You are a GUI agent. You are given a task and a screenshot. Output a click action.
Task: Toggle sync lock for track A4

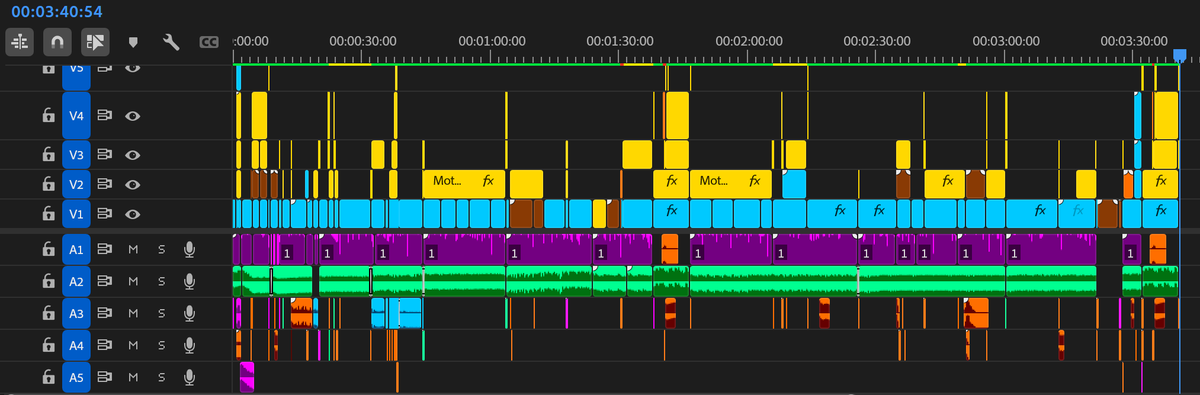tap(104, 345)
